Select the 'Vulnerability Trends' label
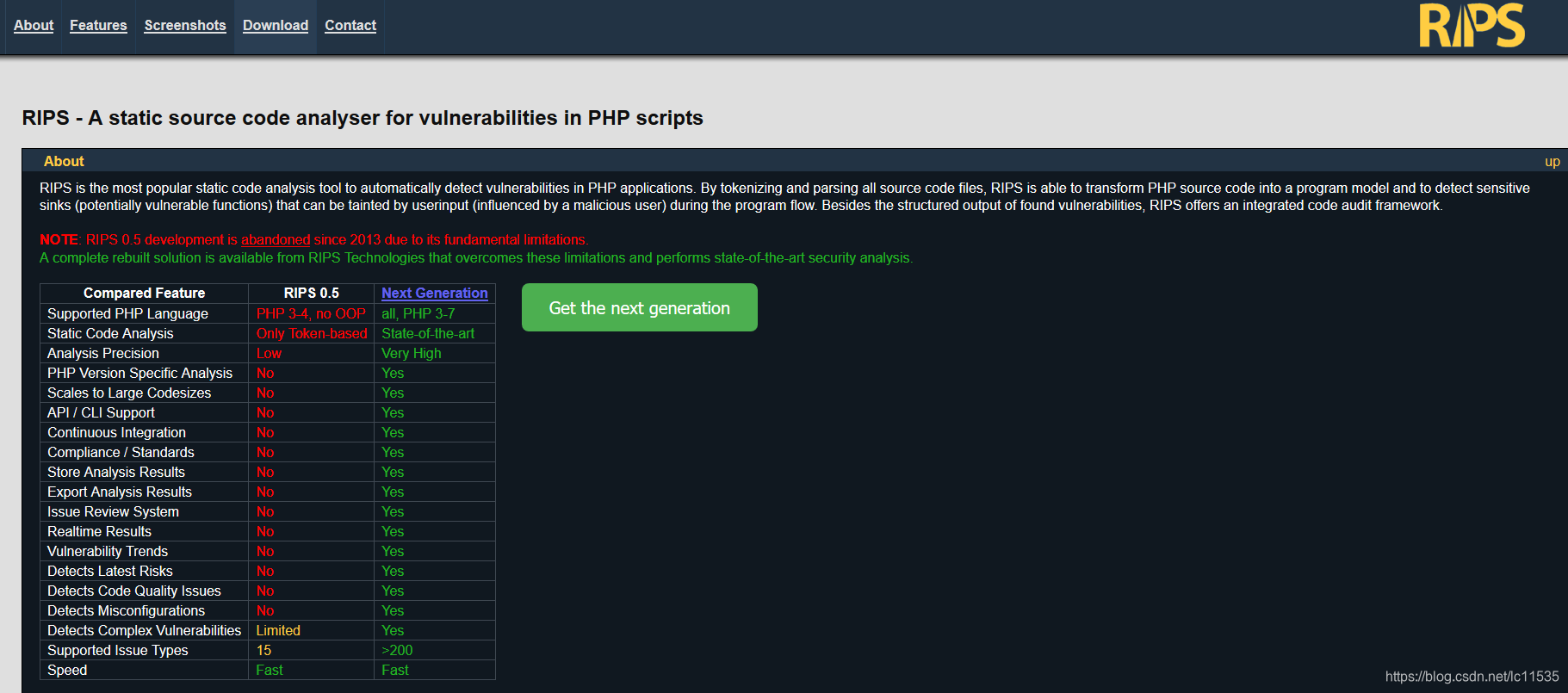Viewport: 1568px width, 693px height. pyautogui.click(x=108, y=552)
